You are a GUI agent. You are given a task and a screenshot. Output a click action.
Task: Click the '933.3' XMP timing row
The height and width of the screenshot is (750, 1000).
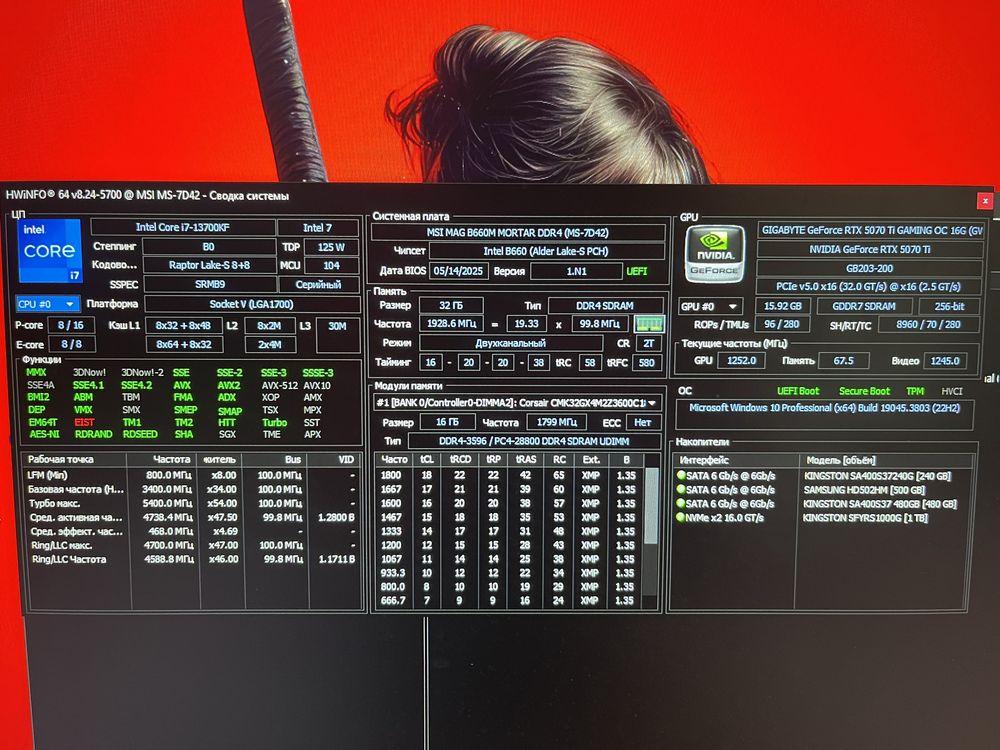(x=509, y=573)
